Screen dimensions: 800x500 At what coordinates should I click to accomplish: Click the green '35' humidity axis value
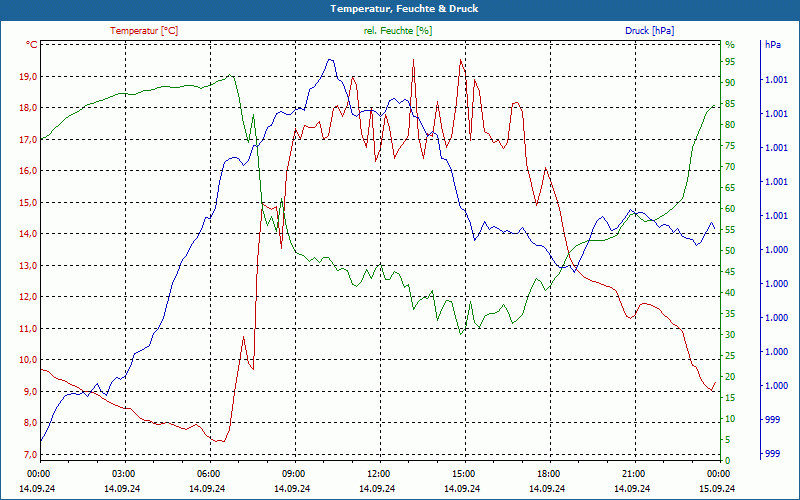click(x=730, y=314)
